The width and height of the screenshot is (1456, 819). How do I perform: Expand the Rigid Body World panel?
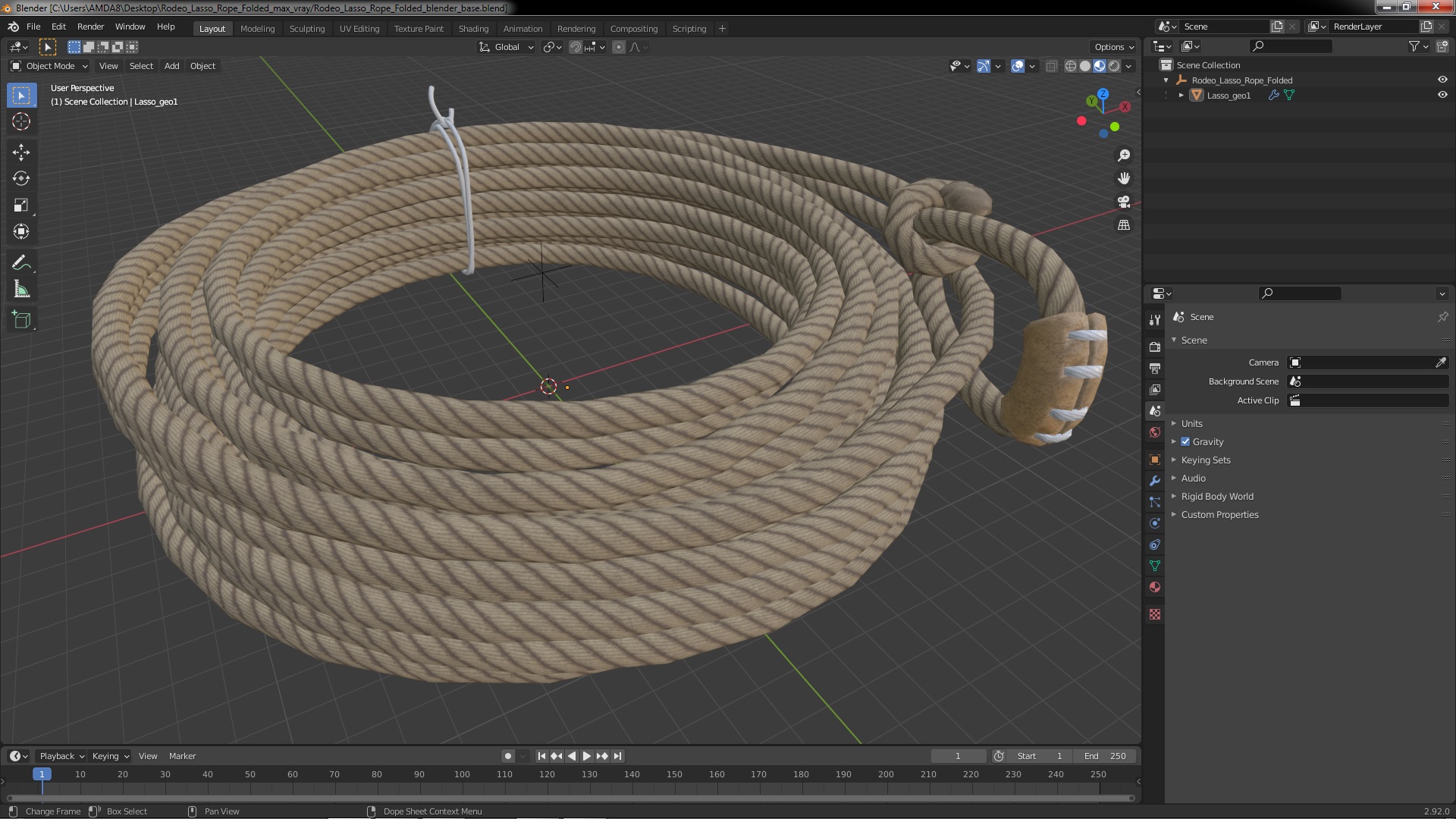click(1216, 496)
